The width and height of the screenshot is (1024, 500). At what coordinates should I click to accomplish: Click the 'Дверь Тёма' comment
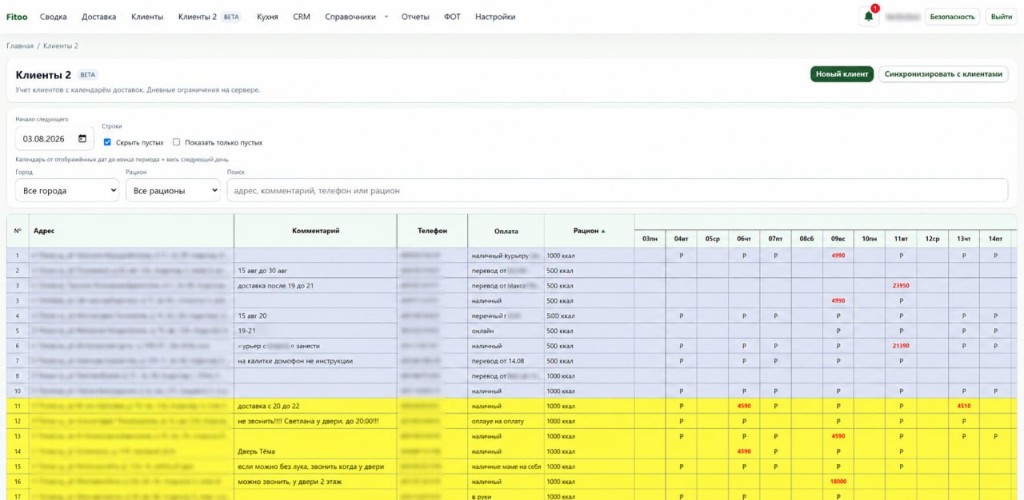point(256,452)
